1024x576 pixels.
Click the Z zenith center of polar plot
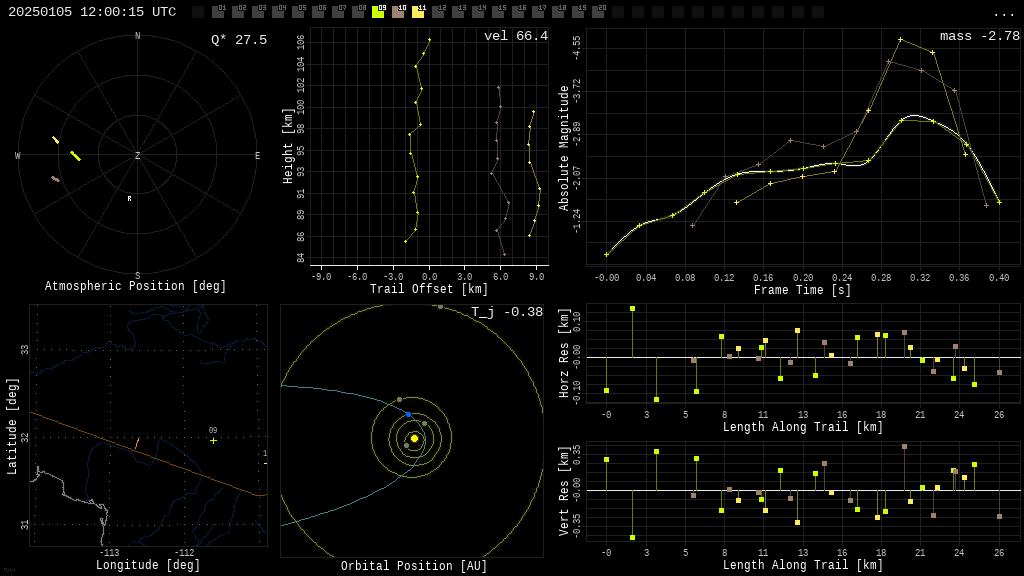[x=137, y=155]
